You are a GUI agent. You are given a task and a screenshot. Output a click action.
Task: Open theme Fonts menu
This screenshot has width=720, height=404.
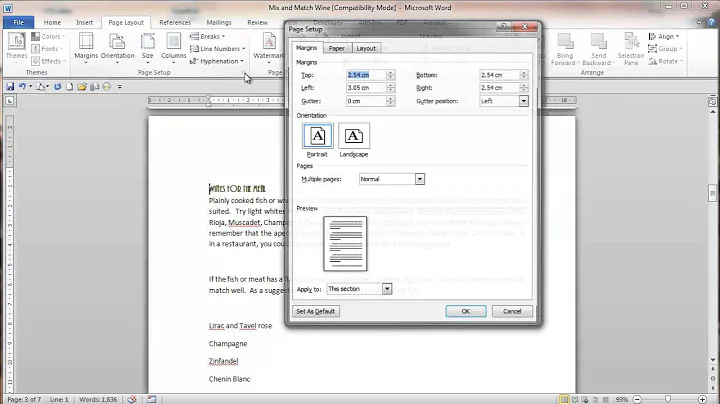pyautogui.click(x=47, y=49)
